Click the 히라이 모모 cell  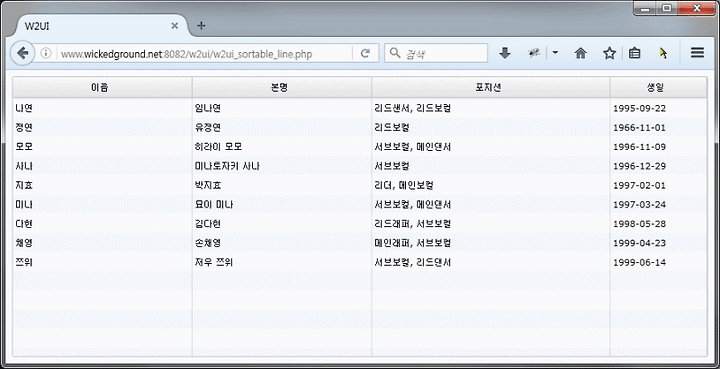[282, 147]
